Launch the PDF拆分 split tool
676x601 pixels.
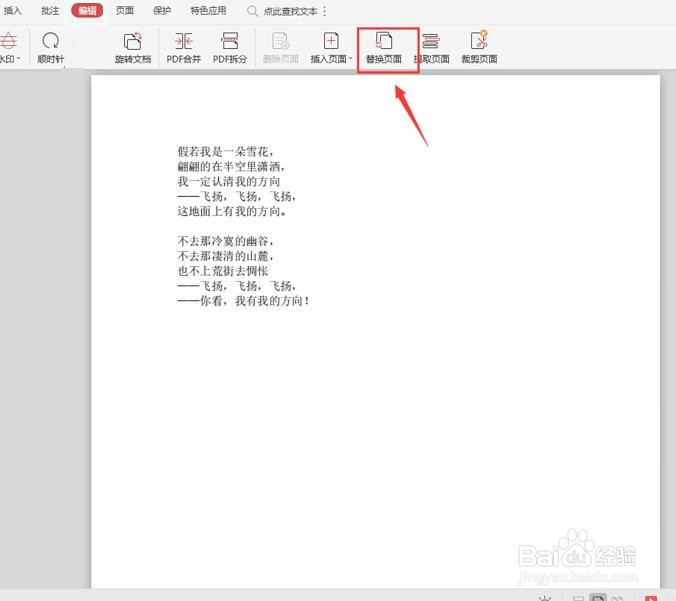230,48
